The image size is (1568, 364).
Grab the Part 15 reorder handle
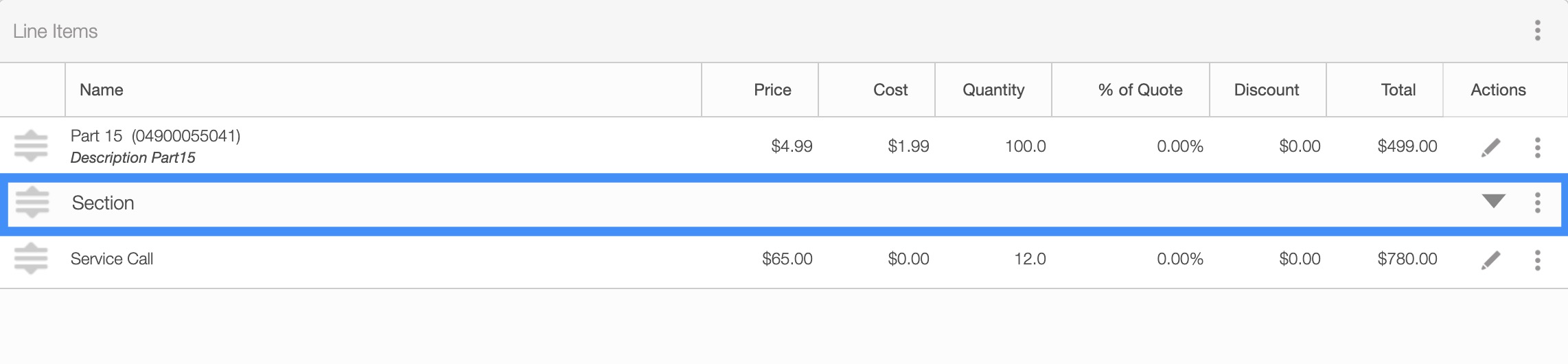[31, 146]
